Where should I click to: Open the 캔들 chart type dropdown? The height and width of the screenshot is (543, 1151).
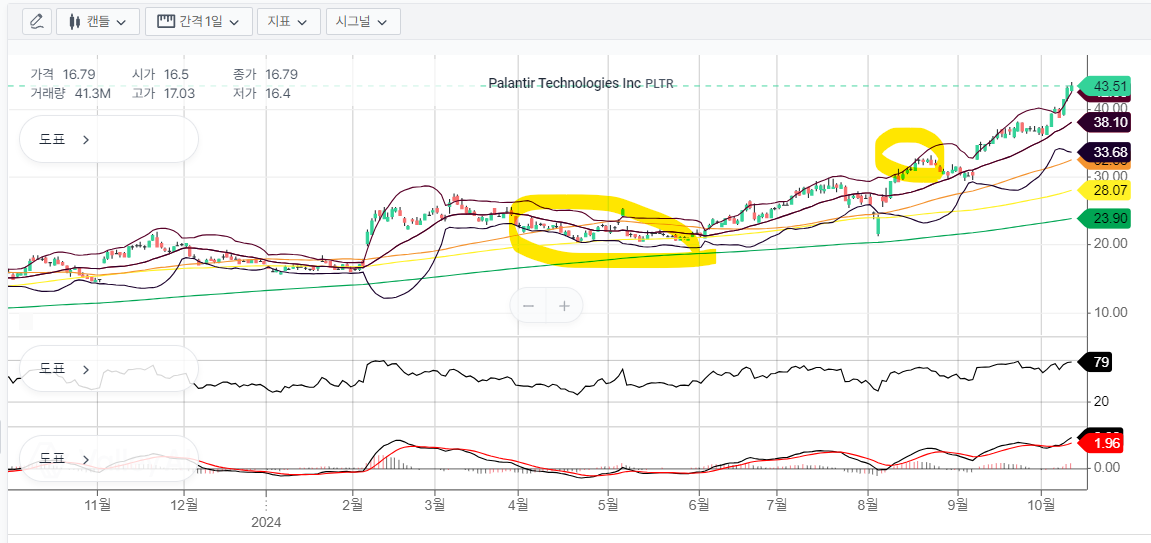tap(98, 21)
